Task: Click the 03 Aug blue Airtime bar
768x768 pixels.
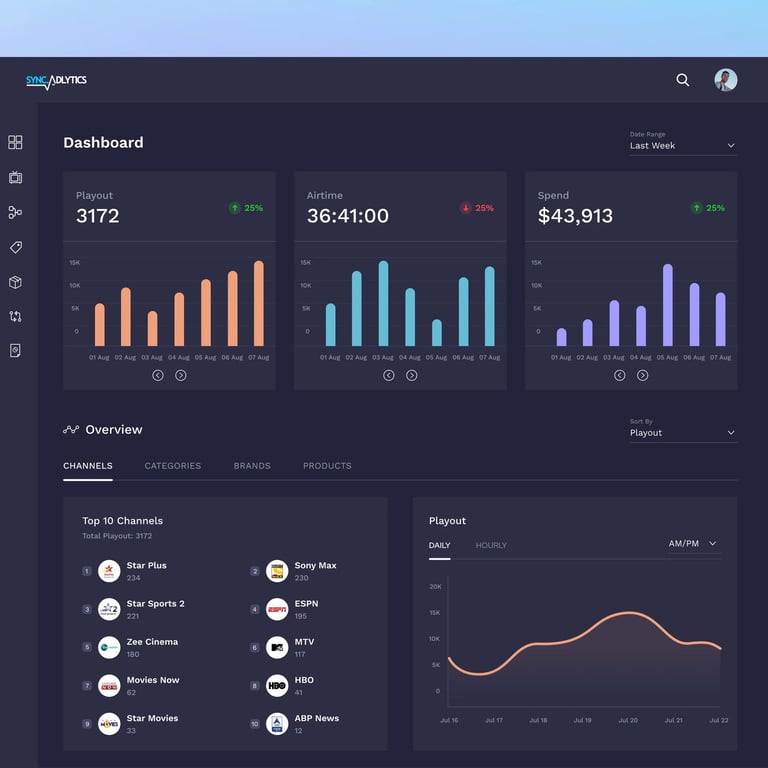Action: click(384, 303)
